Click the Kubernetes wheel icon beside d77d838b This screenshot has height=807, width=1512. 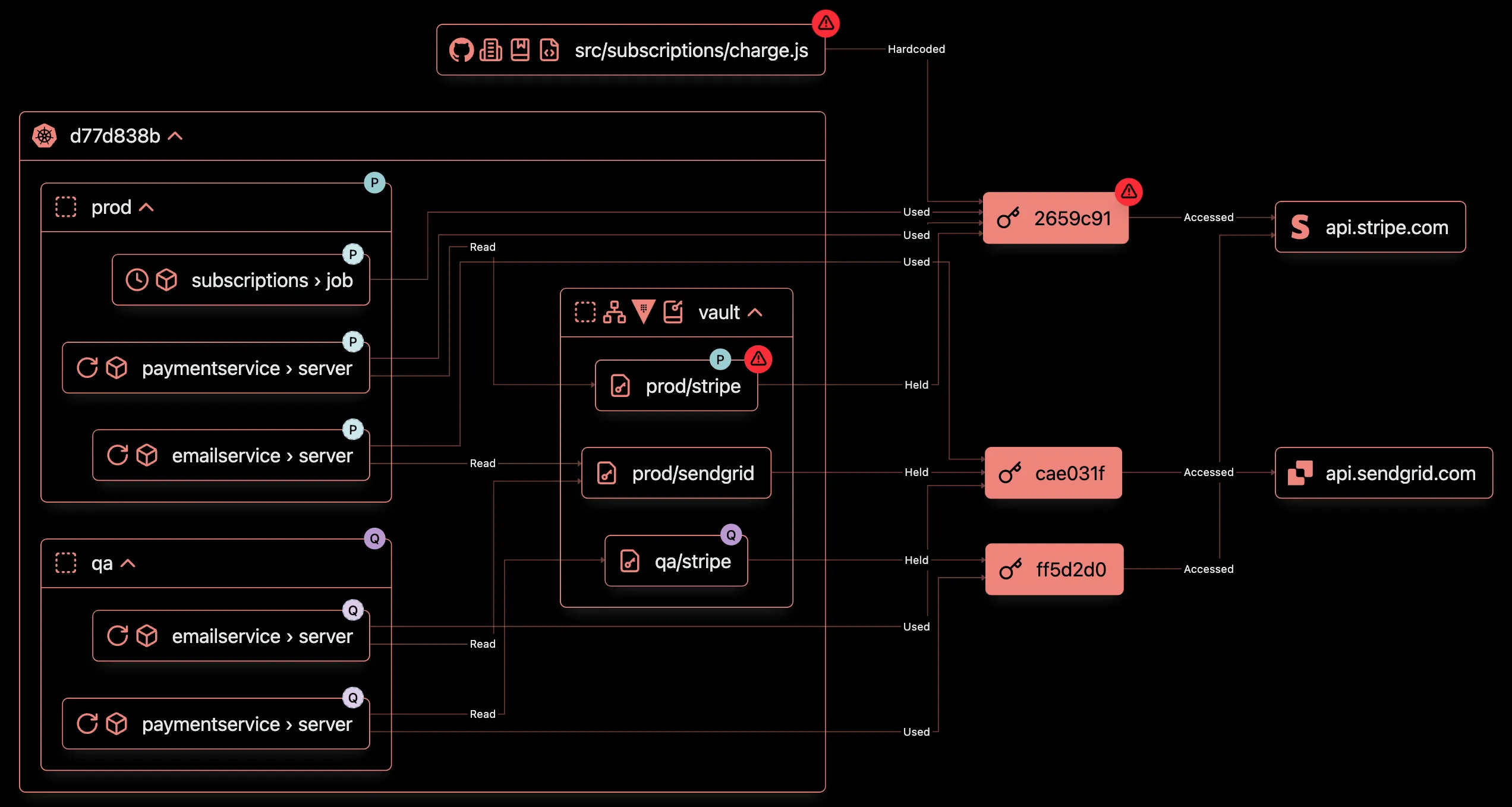coord(45,136)
